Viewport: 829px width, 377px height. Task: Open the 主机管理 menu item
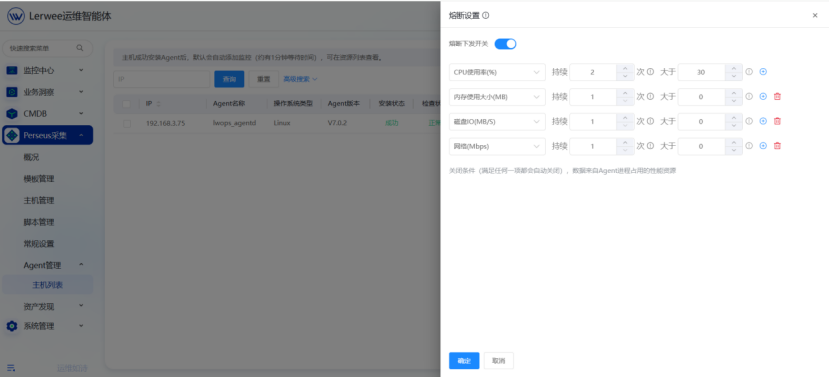pos(39,200)
